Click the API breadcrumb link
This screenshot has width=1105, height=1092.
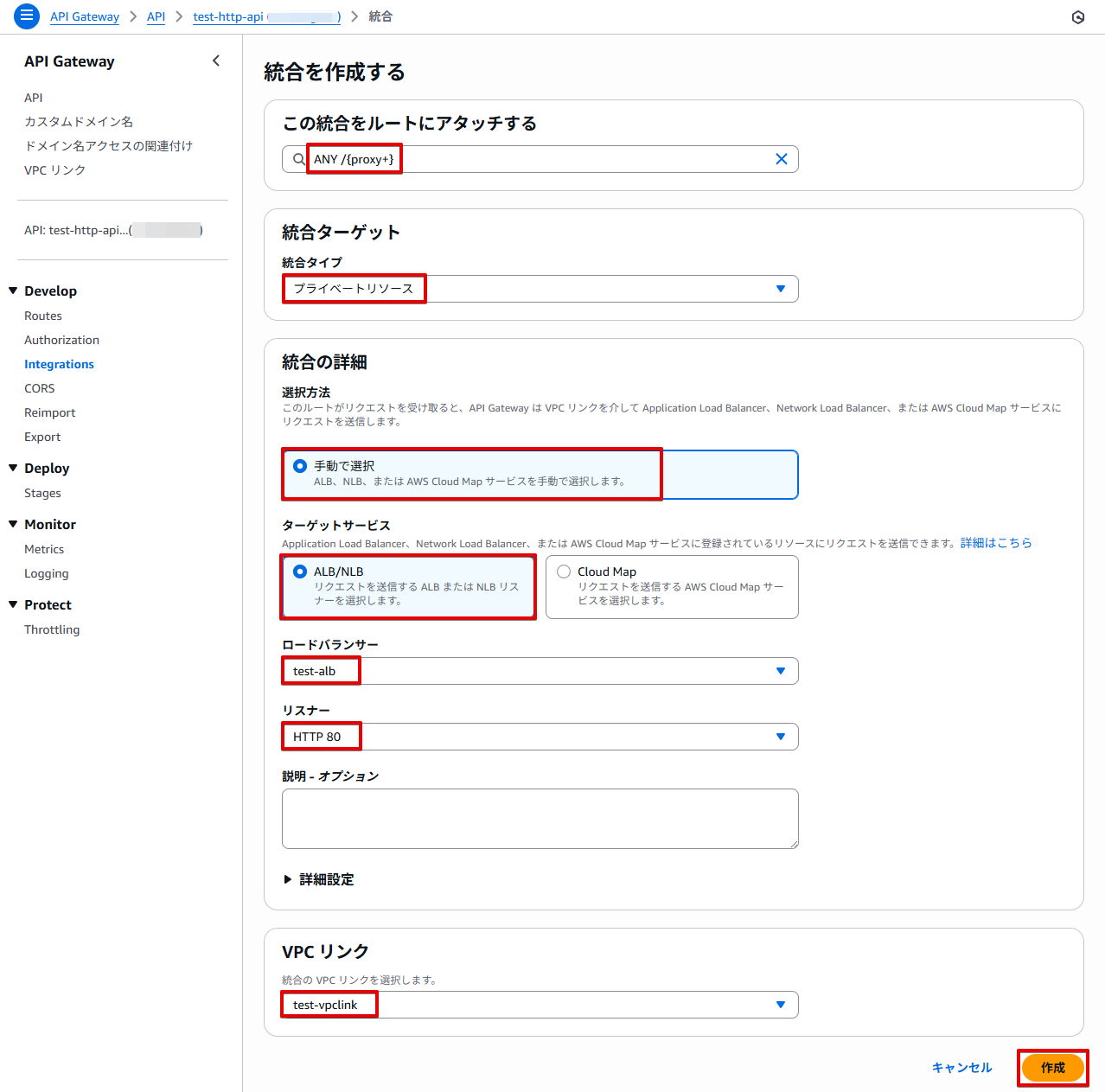[156, 16]
